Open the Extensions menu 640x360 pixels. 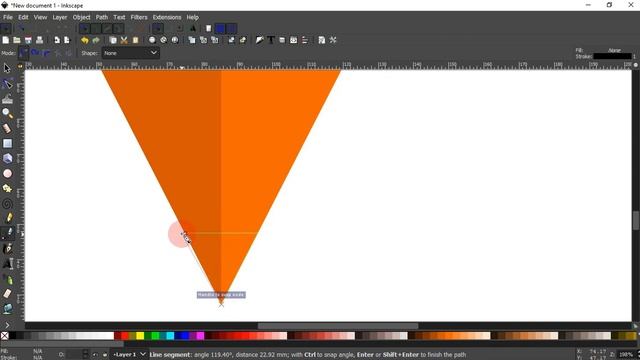point(167,17)
